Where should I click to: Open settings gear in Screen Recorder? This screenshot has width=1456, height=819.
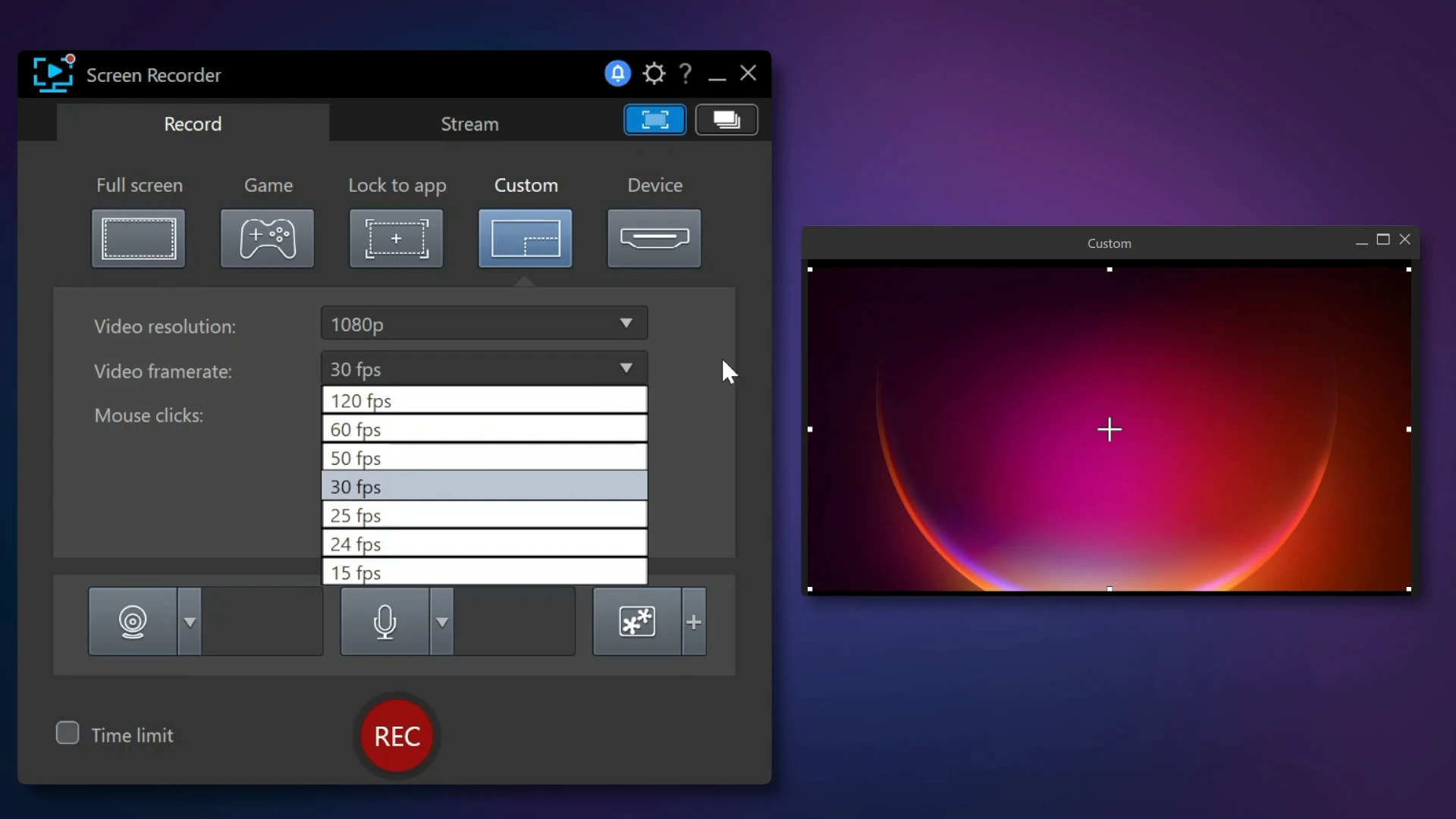(654, 74)
